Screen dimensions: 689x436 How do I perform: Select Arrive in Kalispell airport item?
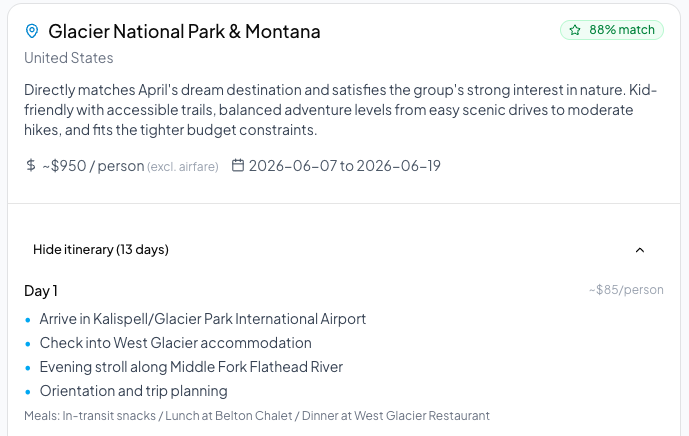coord(203,319)
